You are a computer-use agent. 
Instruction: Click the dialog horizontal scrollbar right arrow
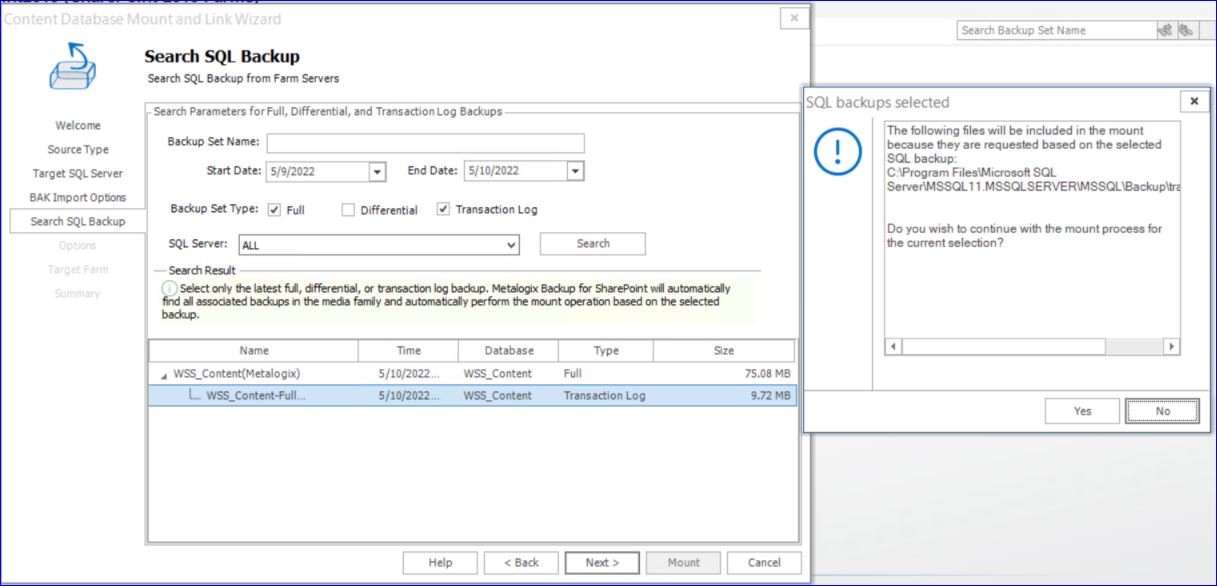point(1171,346)
